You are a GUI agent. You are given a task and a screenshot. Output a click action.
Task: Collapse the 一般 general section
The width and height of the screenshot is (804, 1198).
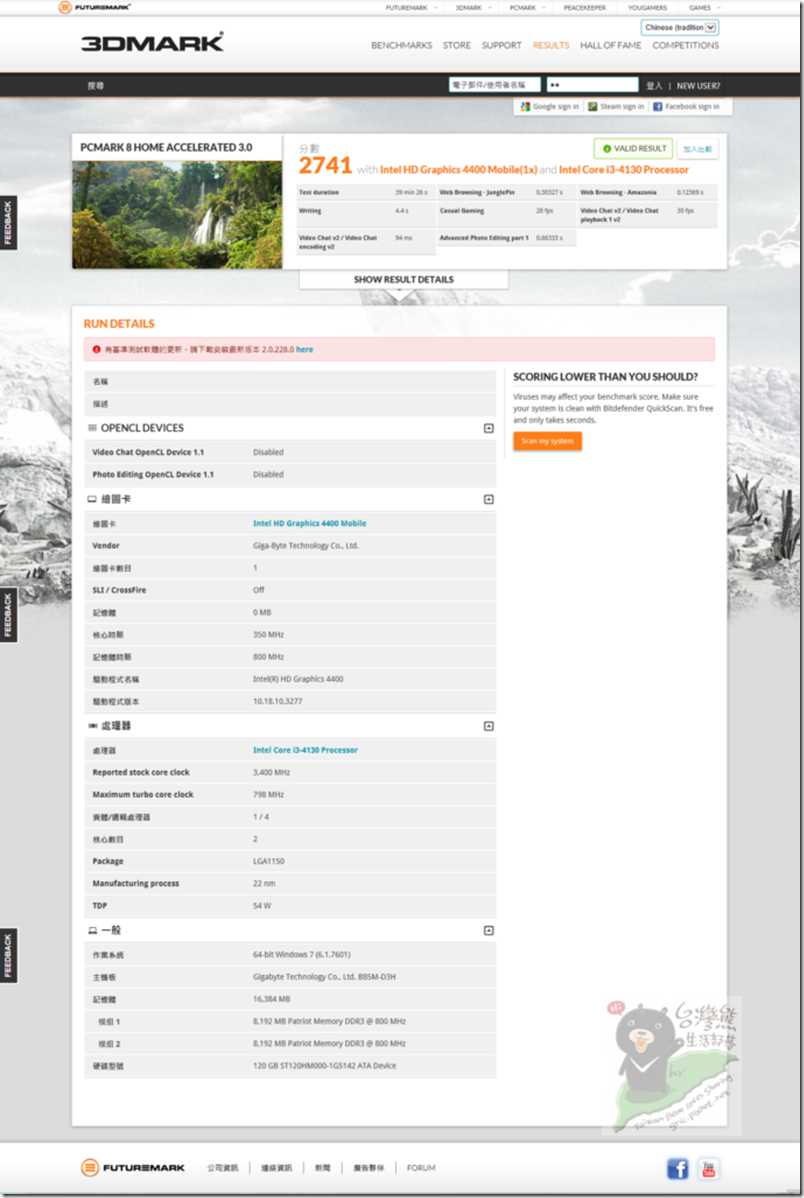[x=488, y=930]
